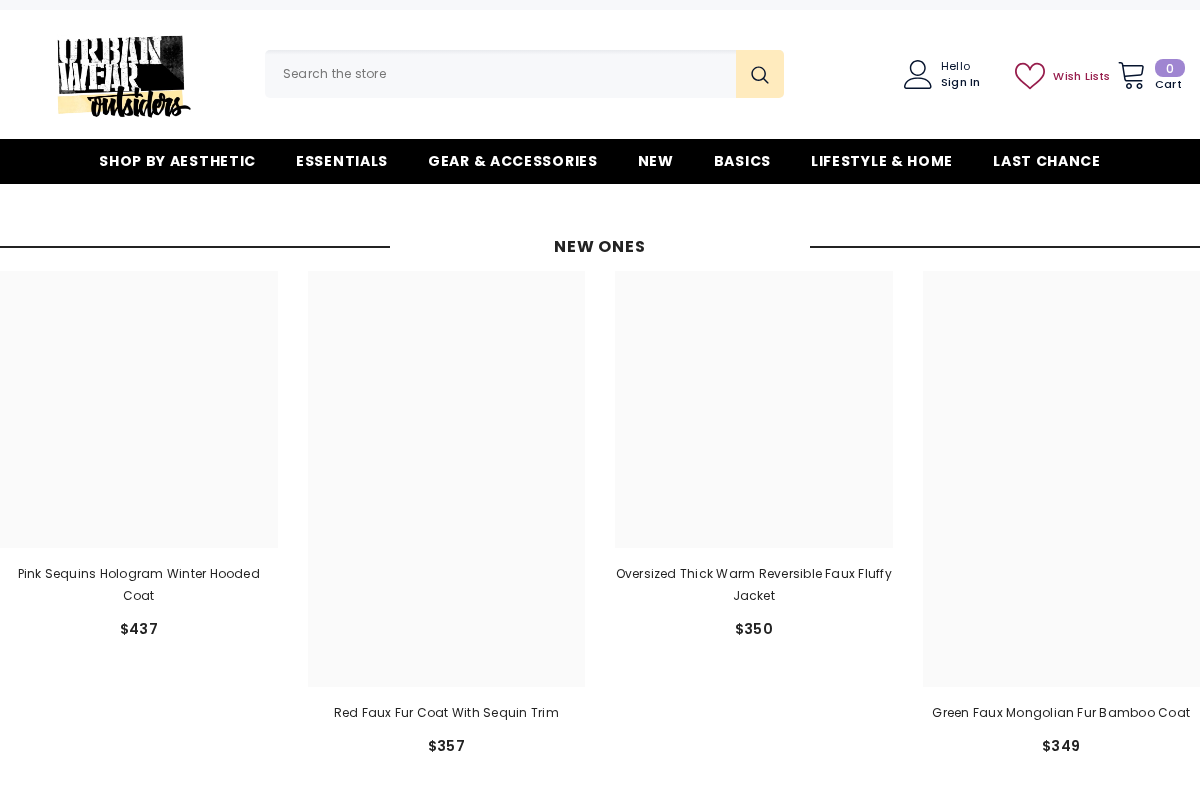The height and width of the screenshot is (800, 1200).
Task: Click the cart item count badge
Action: click(x=1170, y=68)
